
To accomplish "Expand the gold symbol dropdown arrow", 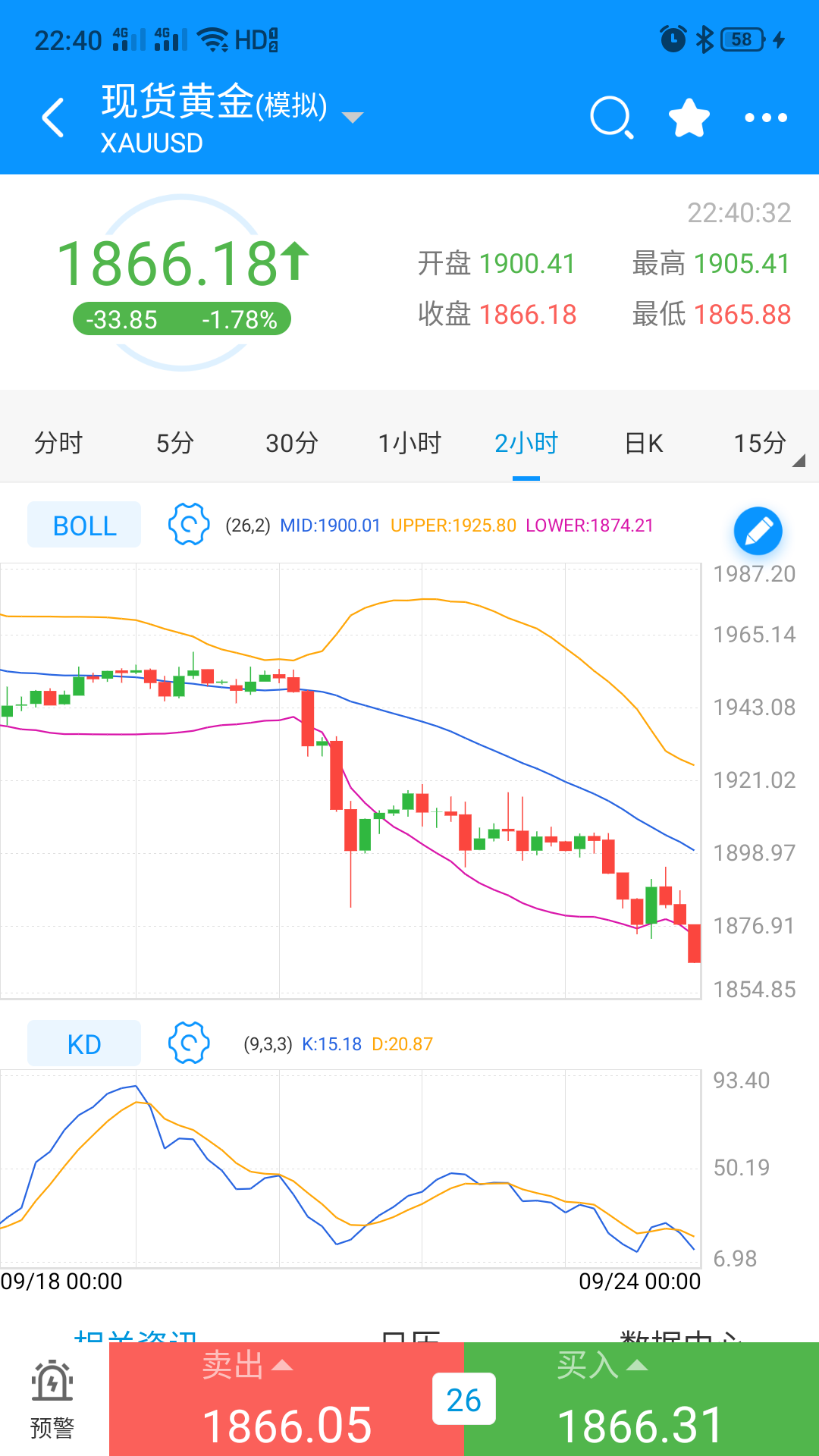I will (353, 118).
